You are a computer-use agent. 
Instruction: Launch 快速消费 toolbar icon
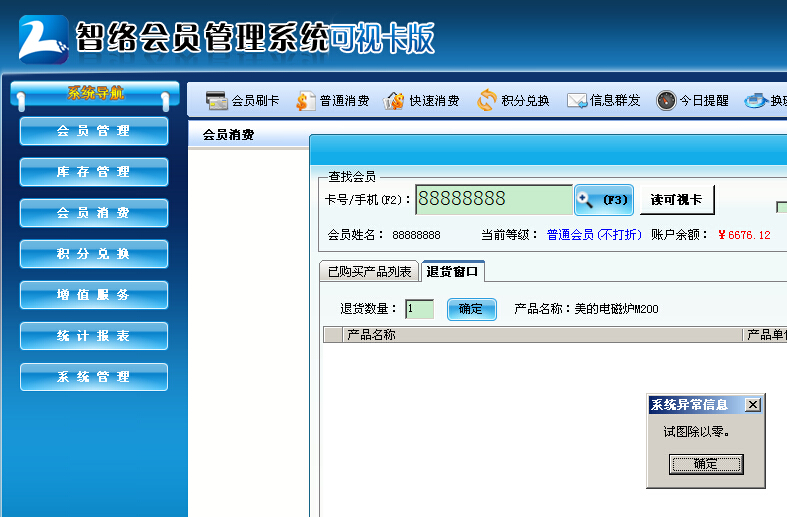pos(395,100)
